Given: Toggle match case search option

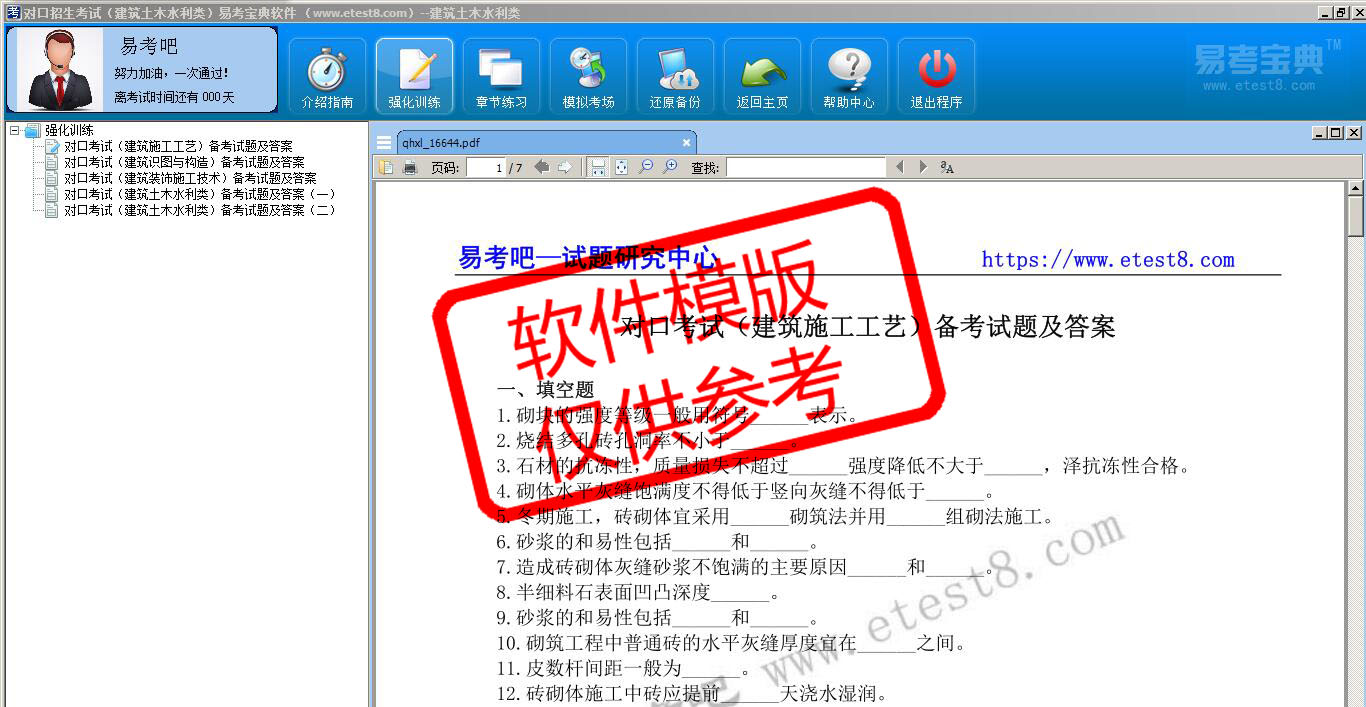Looking at the screenshot, I should (x=947, y=168).
